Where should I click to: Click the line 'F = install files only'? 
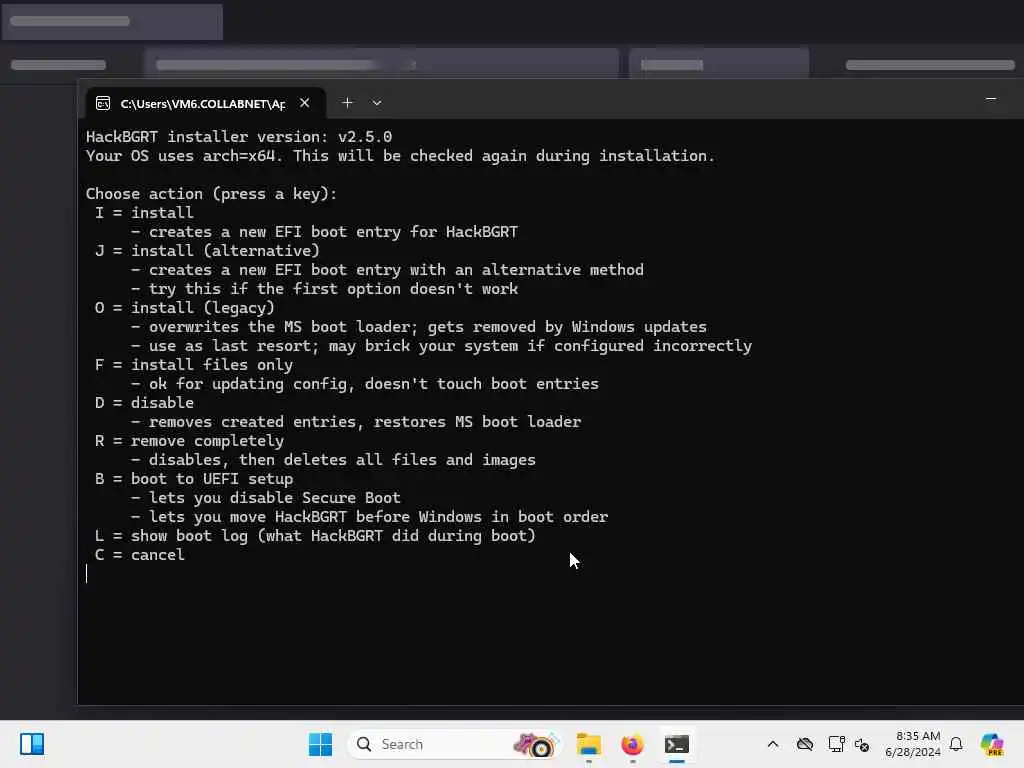click(x=193, y=364)
